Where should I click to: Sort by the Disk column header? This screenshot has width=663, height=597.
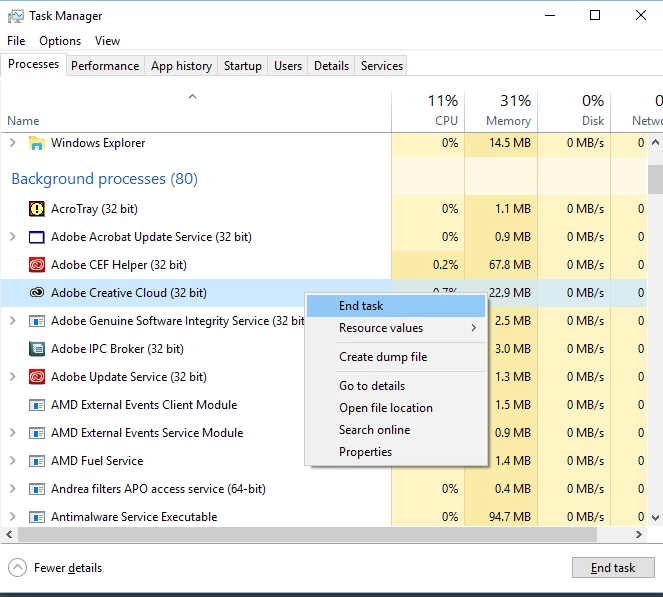point(574,111)
